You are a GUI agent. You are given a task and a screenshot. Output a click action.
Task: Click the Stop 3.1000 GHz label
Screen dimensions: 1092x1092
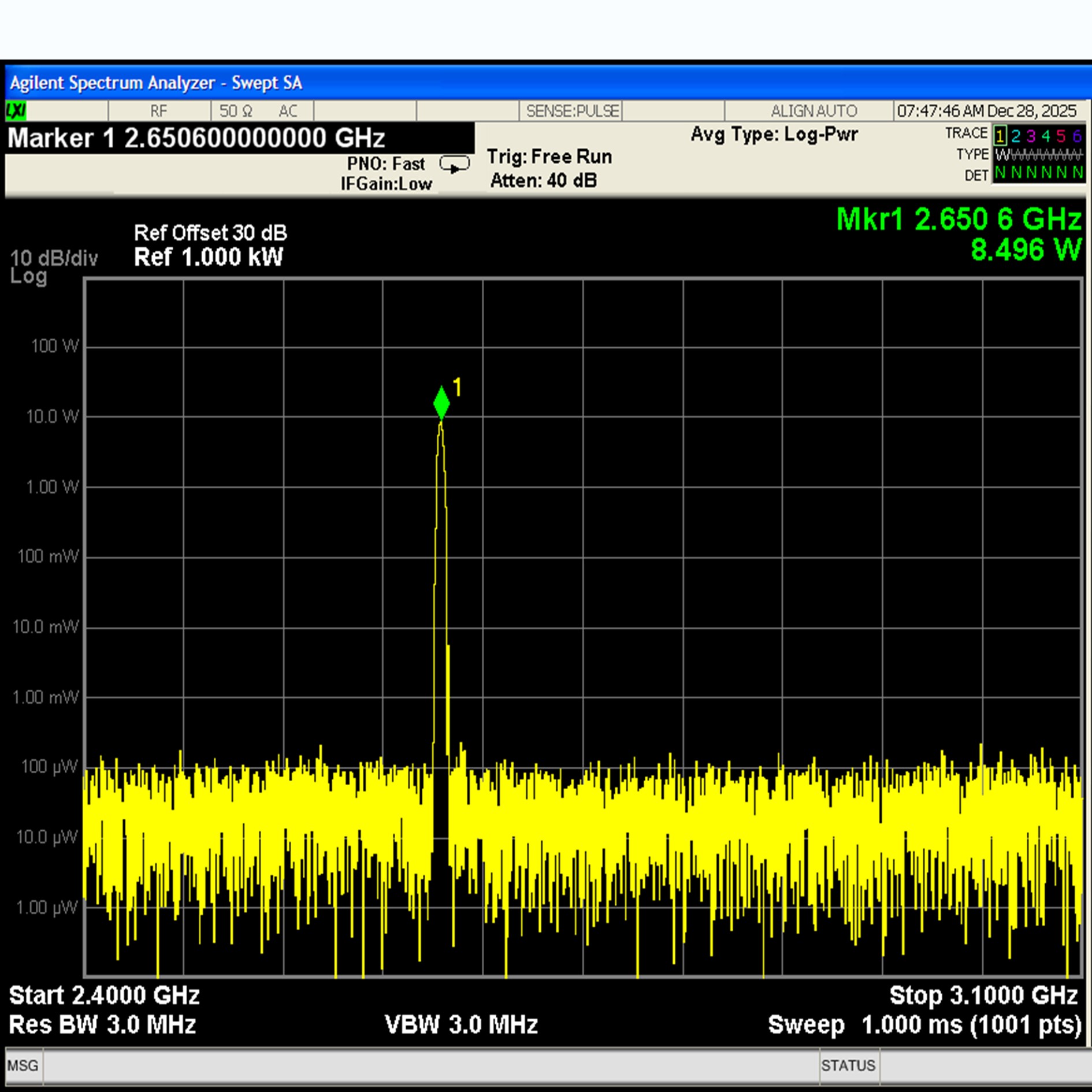pyautogui.click(x=983, y=996)
